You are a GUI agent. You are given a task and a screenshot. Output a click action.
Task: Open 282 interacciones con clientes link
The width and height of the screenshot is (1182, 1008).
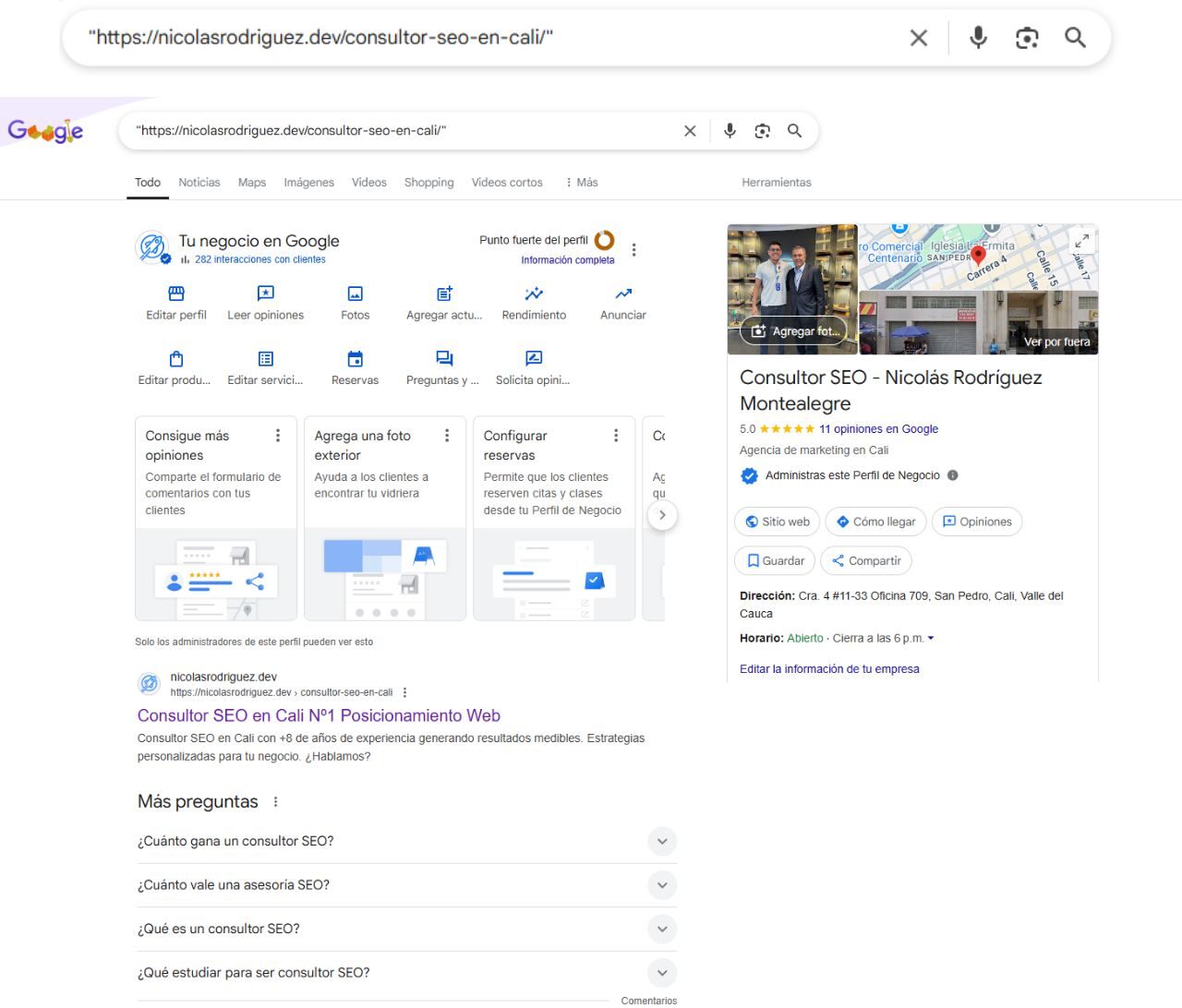pos(259,259)
